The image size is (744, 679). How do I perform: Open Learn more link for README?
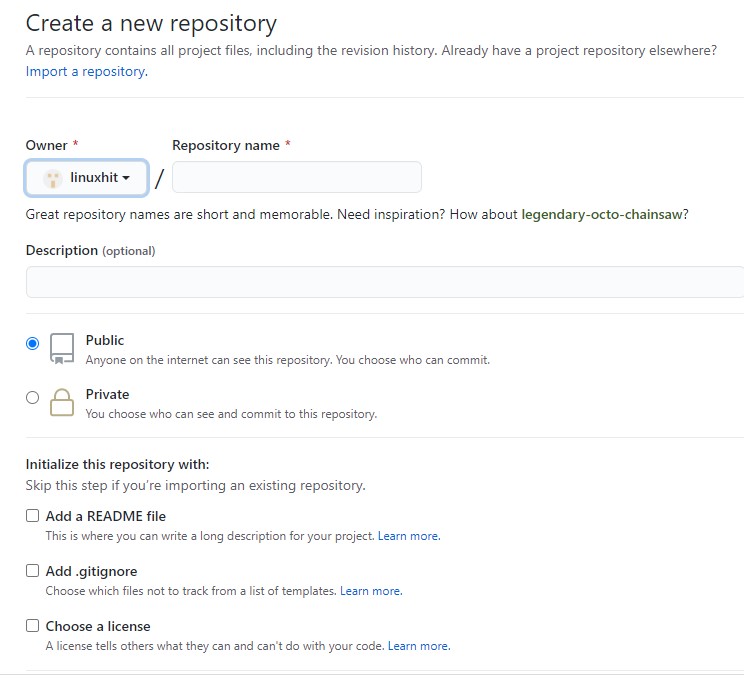click(x=409, y=536)
